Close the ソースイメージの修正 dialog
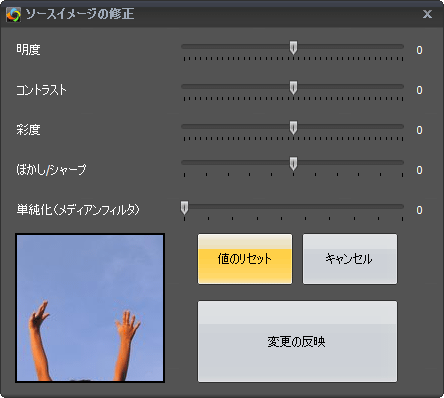Image resolution: width=444 pixels, height=398 pixels. click(x=427, y=14)
